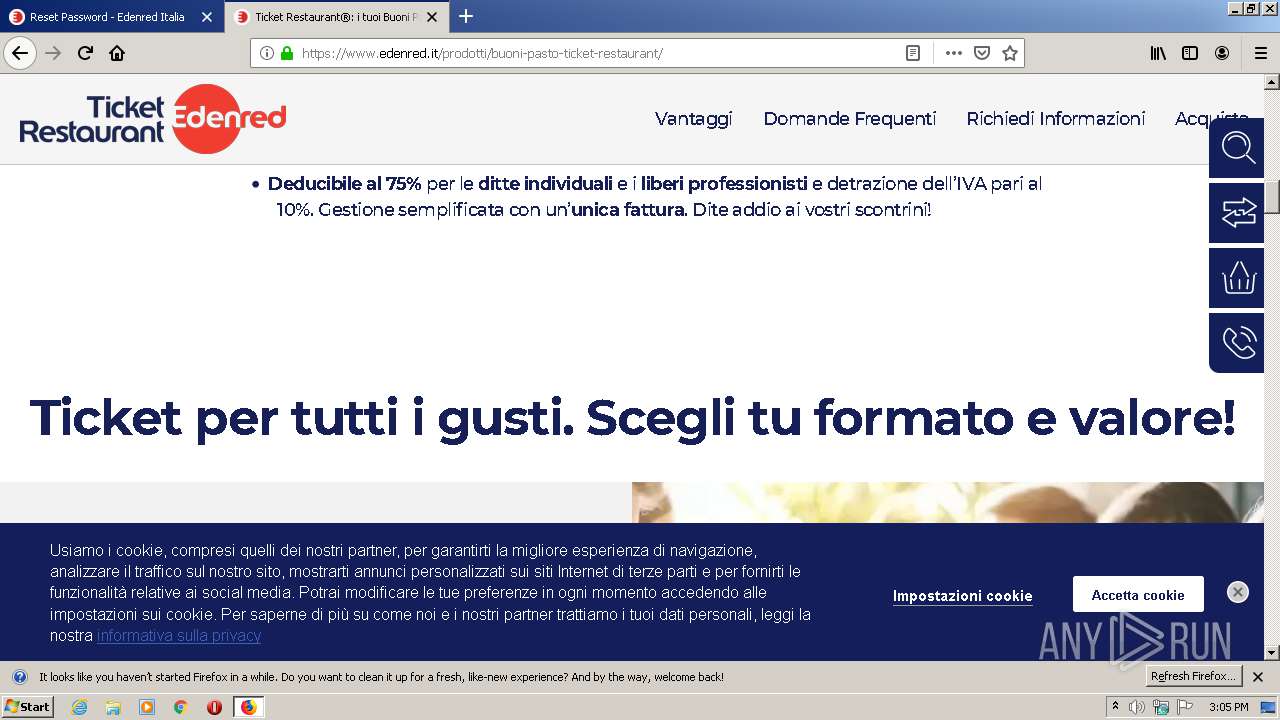Click the browser forward arrow

coord(53,53)
